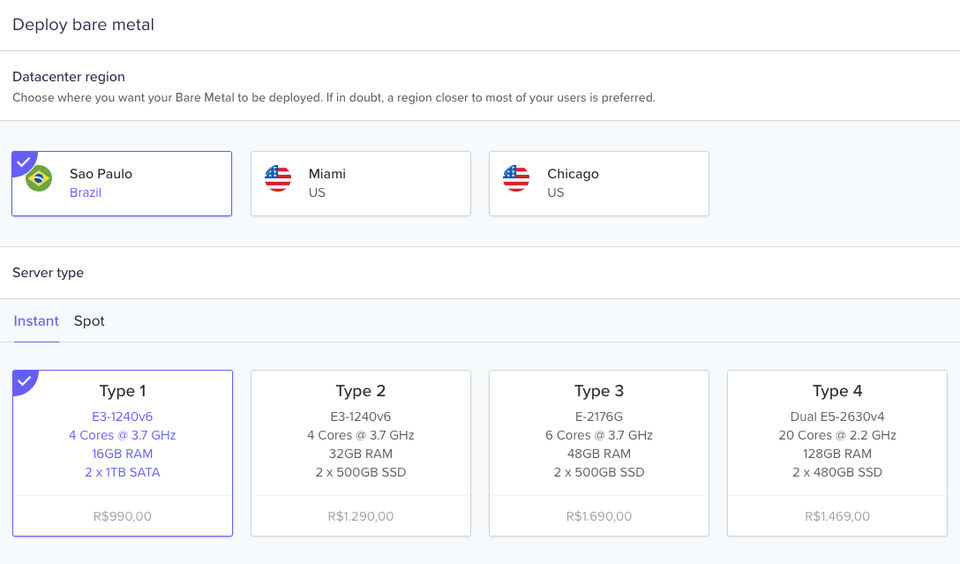
Task: Click the Server type heading
Action: tap(48, 273)
